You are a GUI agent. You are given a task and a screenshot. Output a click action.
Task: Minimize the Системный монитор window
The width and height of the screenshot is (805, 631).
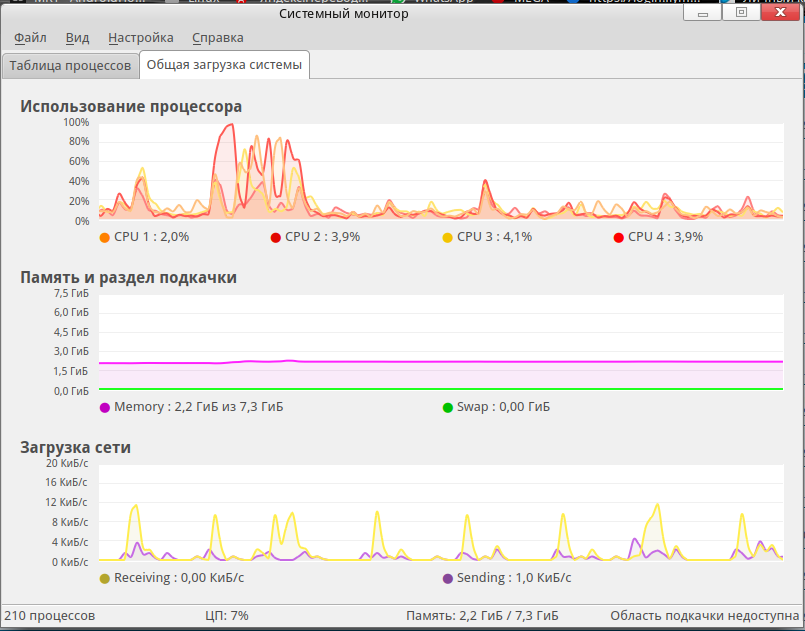pyautogui.click(x=703, y=12)
